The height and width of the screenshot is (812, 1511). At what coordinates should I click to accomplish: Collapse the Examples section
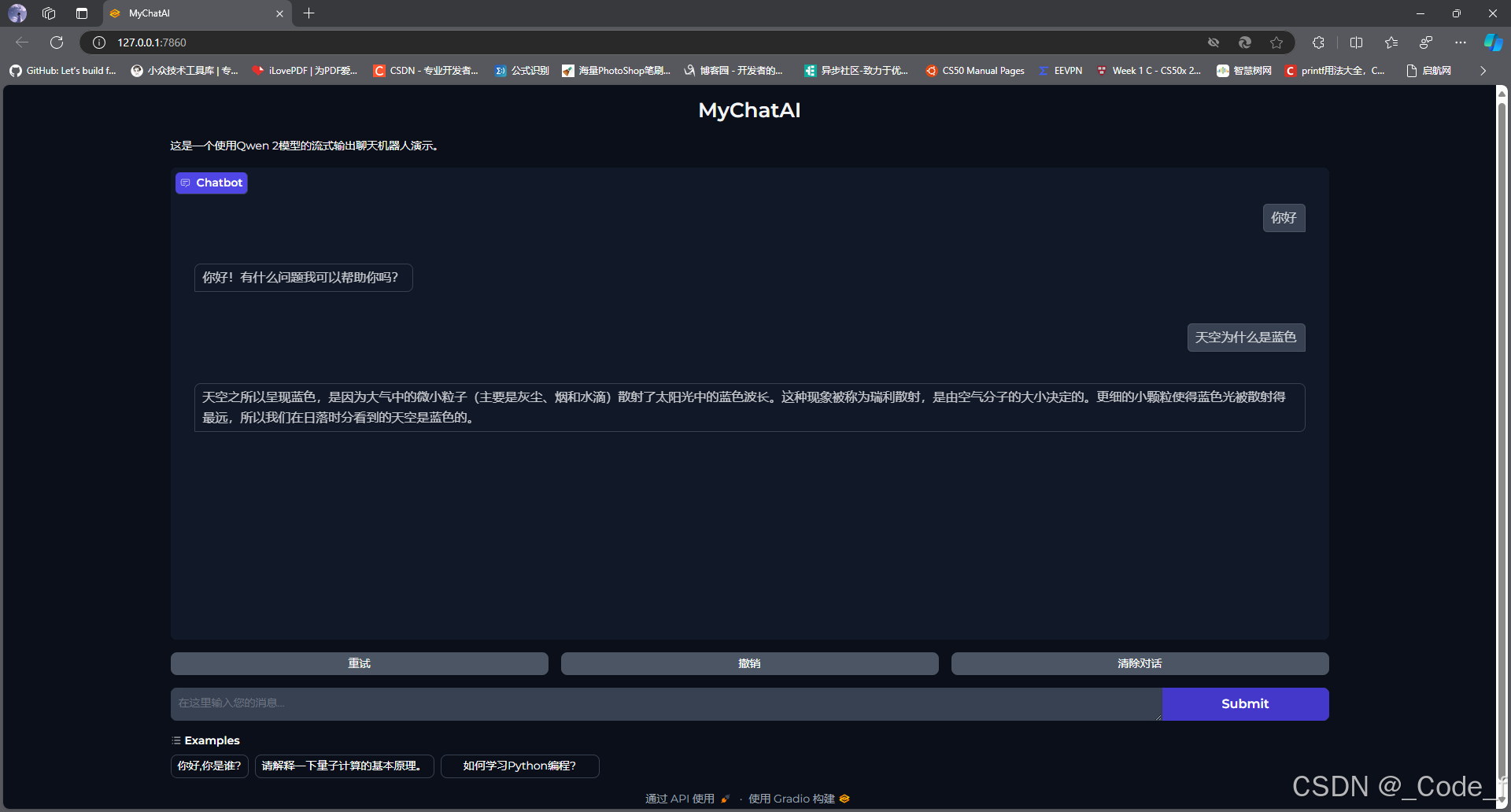pyautogui.click(x=175, y=740)
